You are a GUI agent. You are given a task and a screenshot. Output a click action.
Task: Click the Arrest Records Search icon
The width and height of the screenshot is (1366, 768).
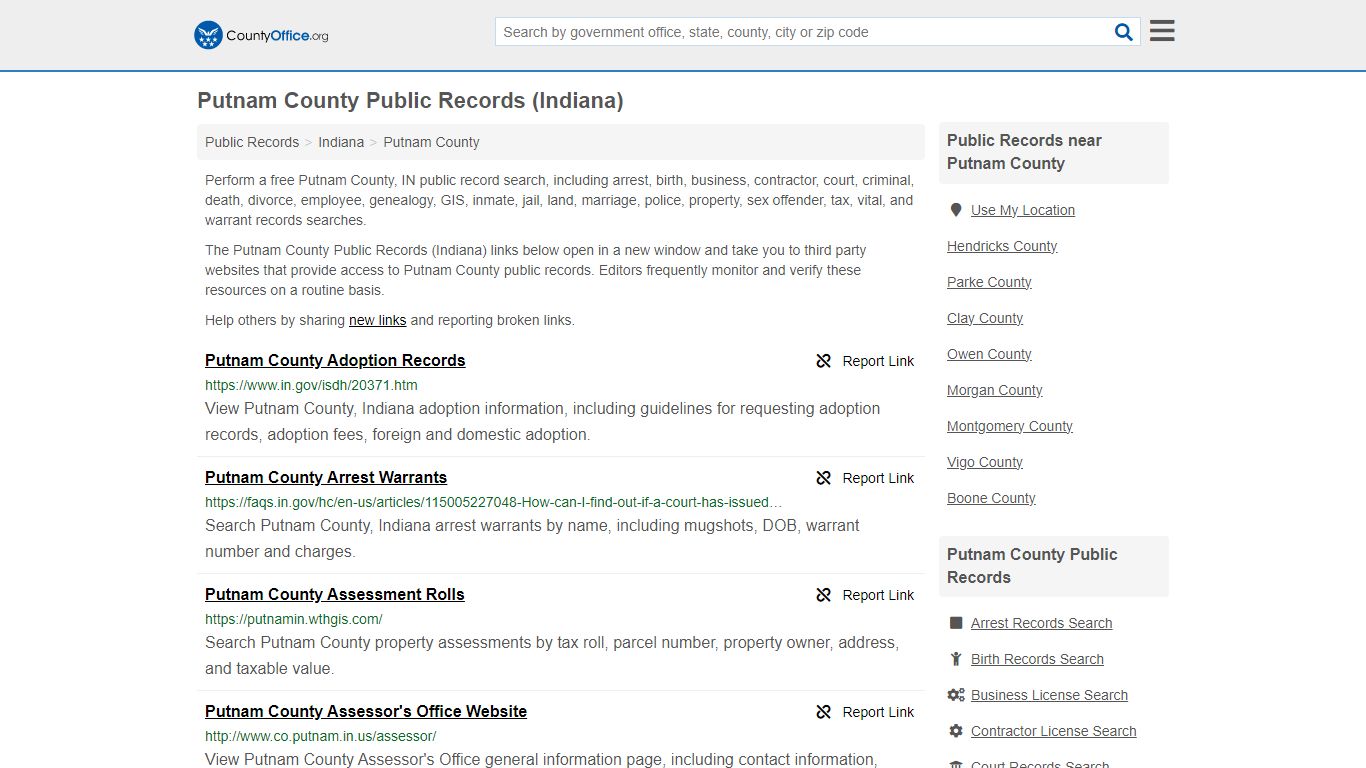[x=956, y=623]
